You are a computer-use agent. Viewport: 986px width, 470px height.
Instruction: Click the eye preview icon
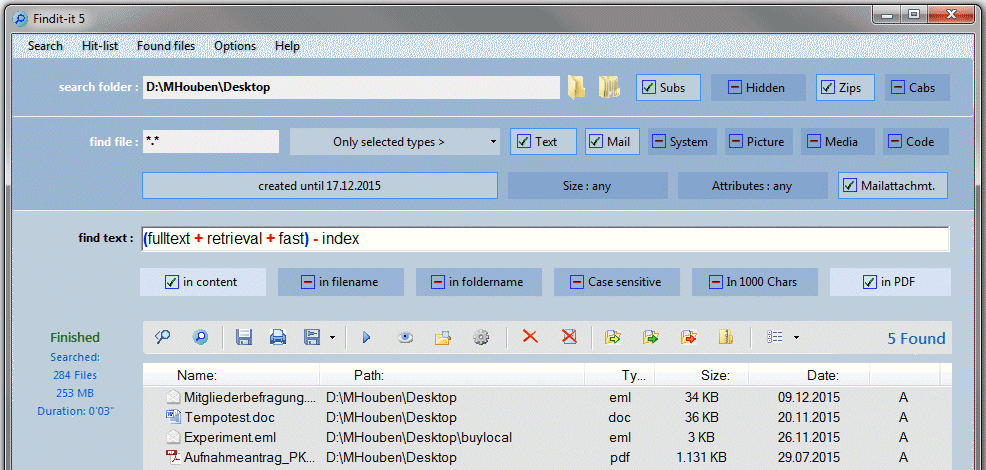click(406, 338)
